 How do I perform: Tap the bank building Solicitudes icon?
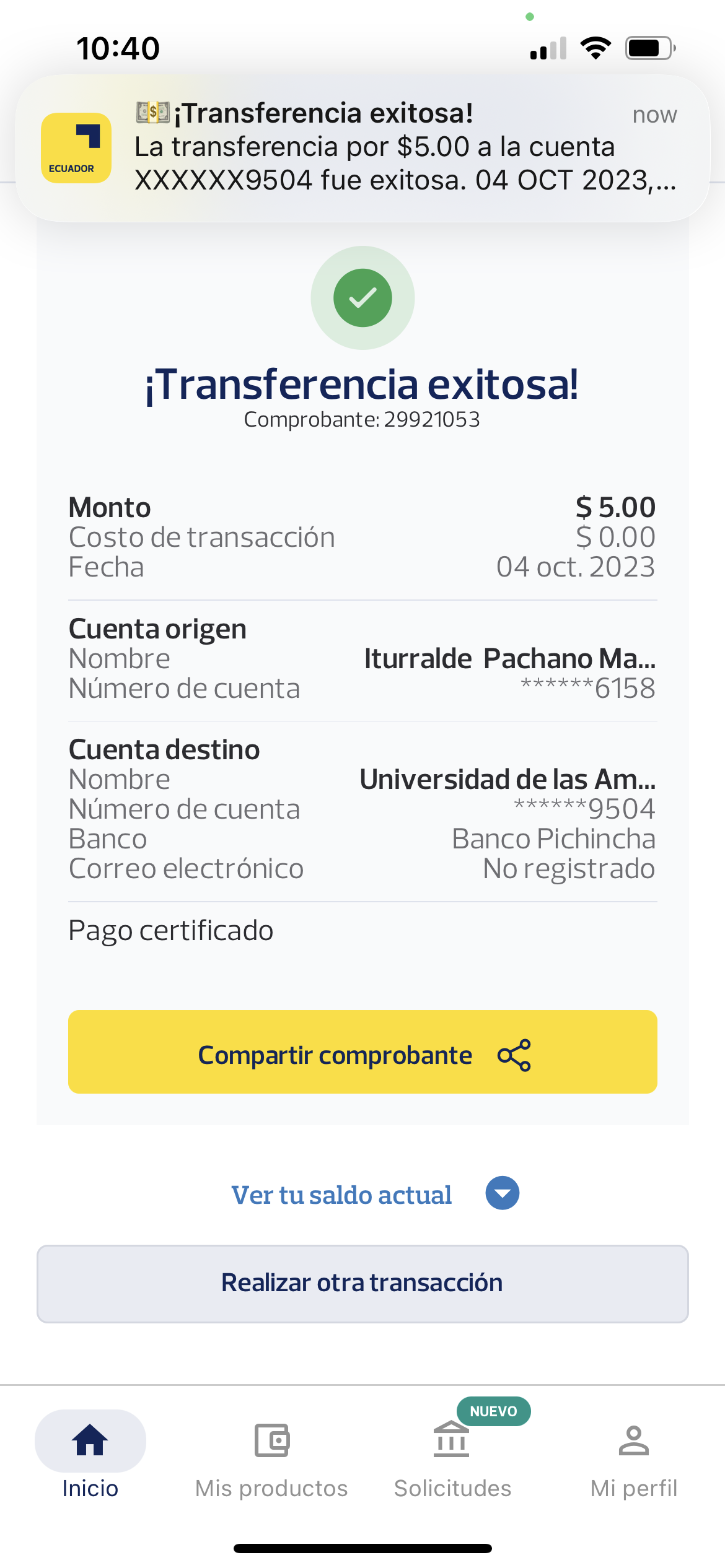click(451, 1440)
